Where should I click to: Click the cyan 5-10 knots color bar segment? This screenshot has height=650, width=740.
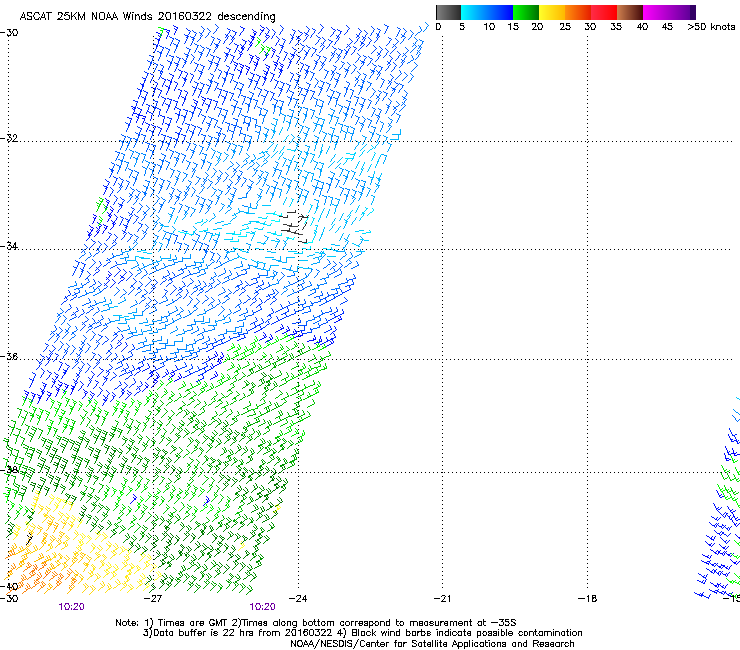(474, 12)
